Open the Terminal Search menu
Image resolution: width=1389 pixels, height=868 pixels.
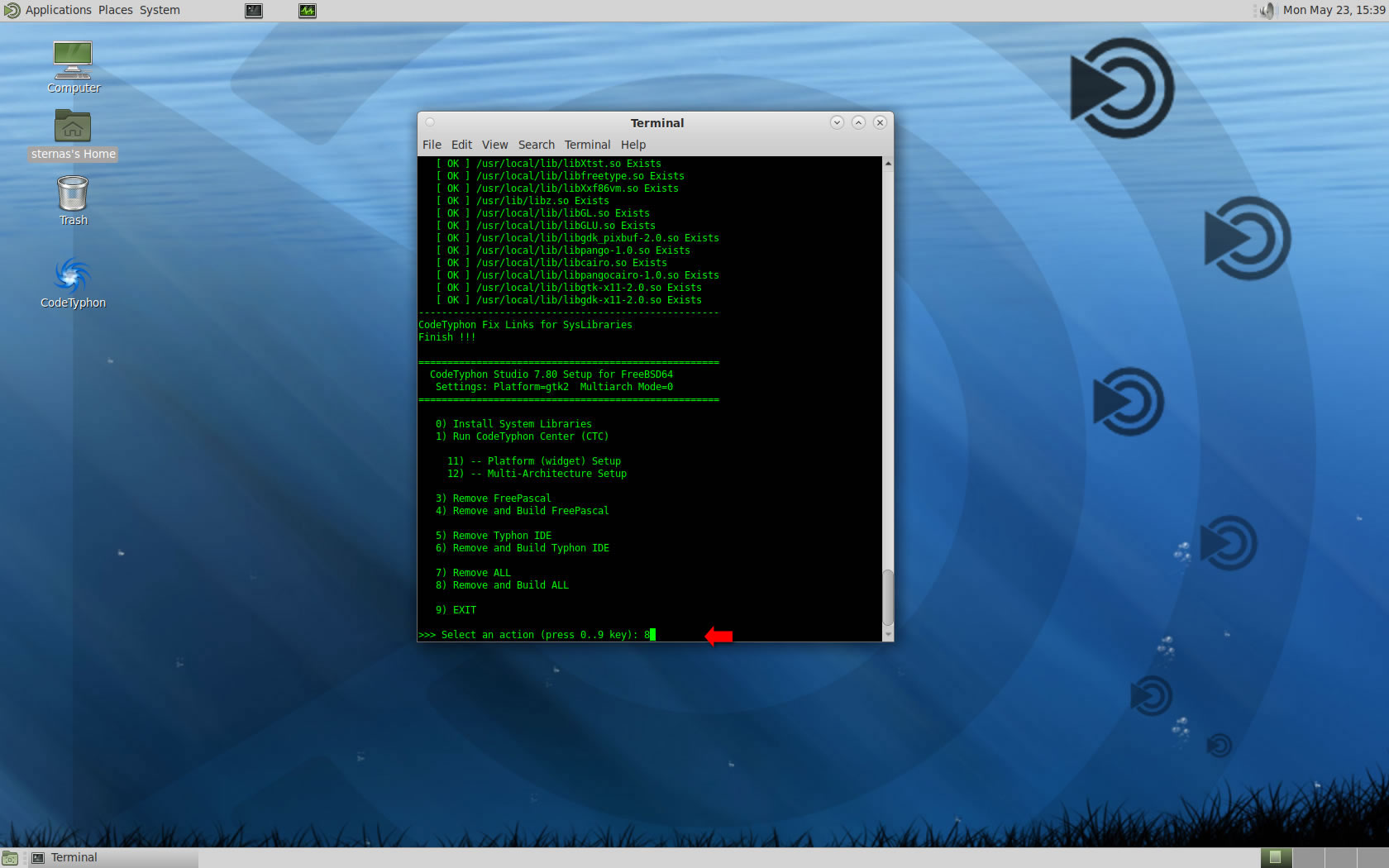[536, 145]
